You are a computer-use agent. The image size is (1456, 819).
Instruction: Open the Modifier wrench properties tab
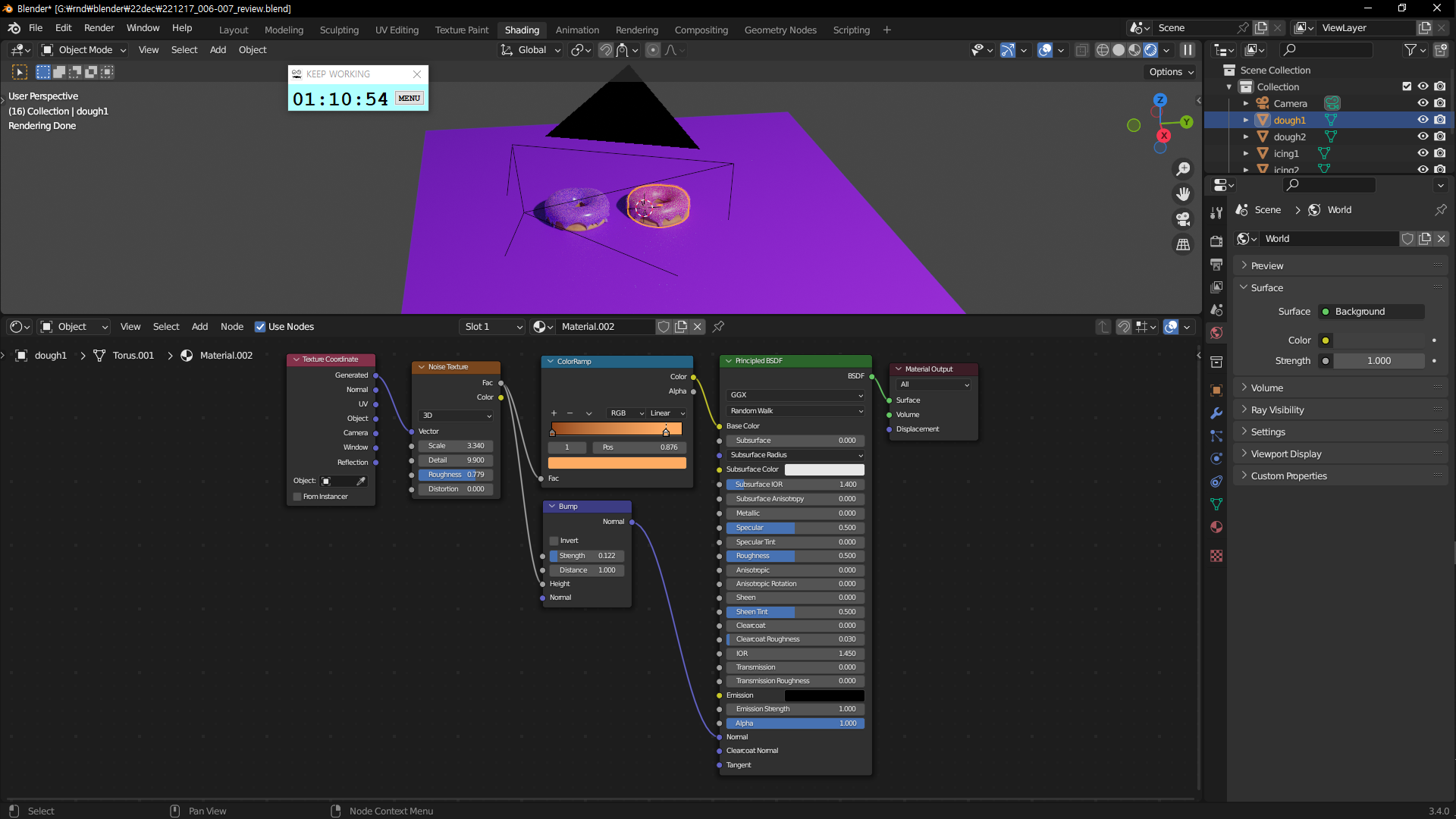pyautogui.click(x=1216, y=413)
